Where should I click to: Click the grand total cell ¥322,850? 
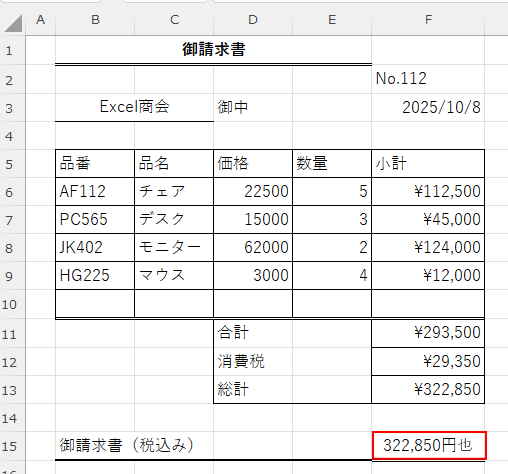[x=428, y=390]
